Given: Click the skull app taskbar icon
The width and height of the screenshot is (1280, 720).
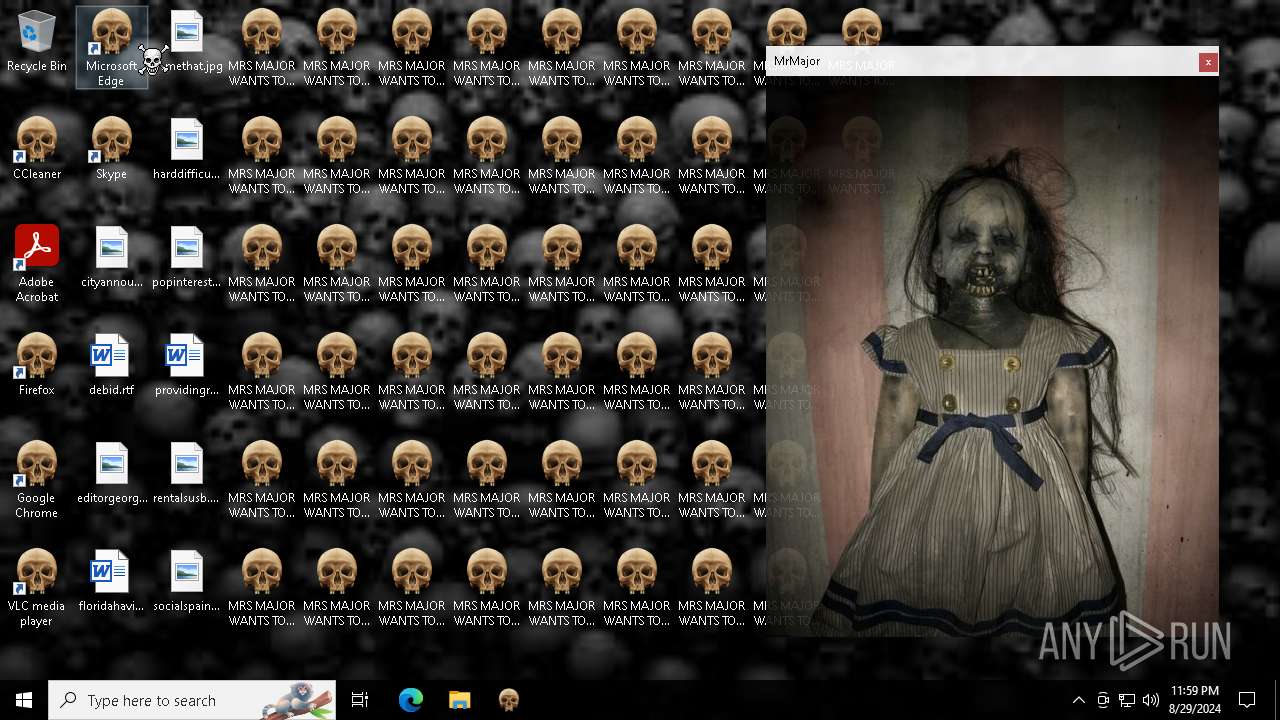Looking at the screenshot, I should [508, 700].
